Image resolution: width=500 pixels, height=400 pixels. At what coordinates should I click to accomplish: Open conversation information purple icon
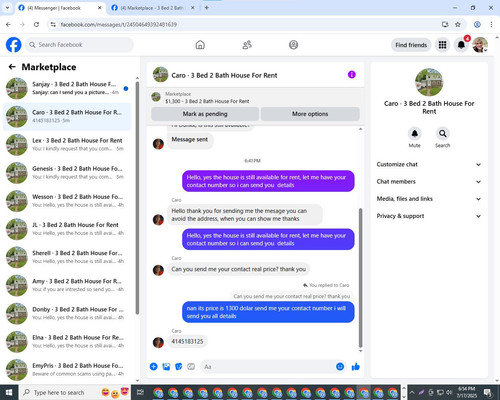tap(352, 75)
